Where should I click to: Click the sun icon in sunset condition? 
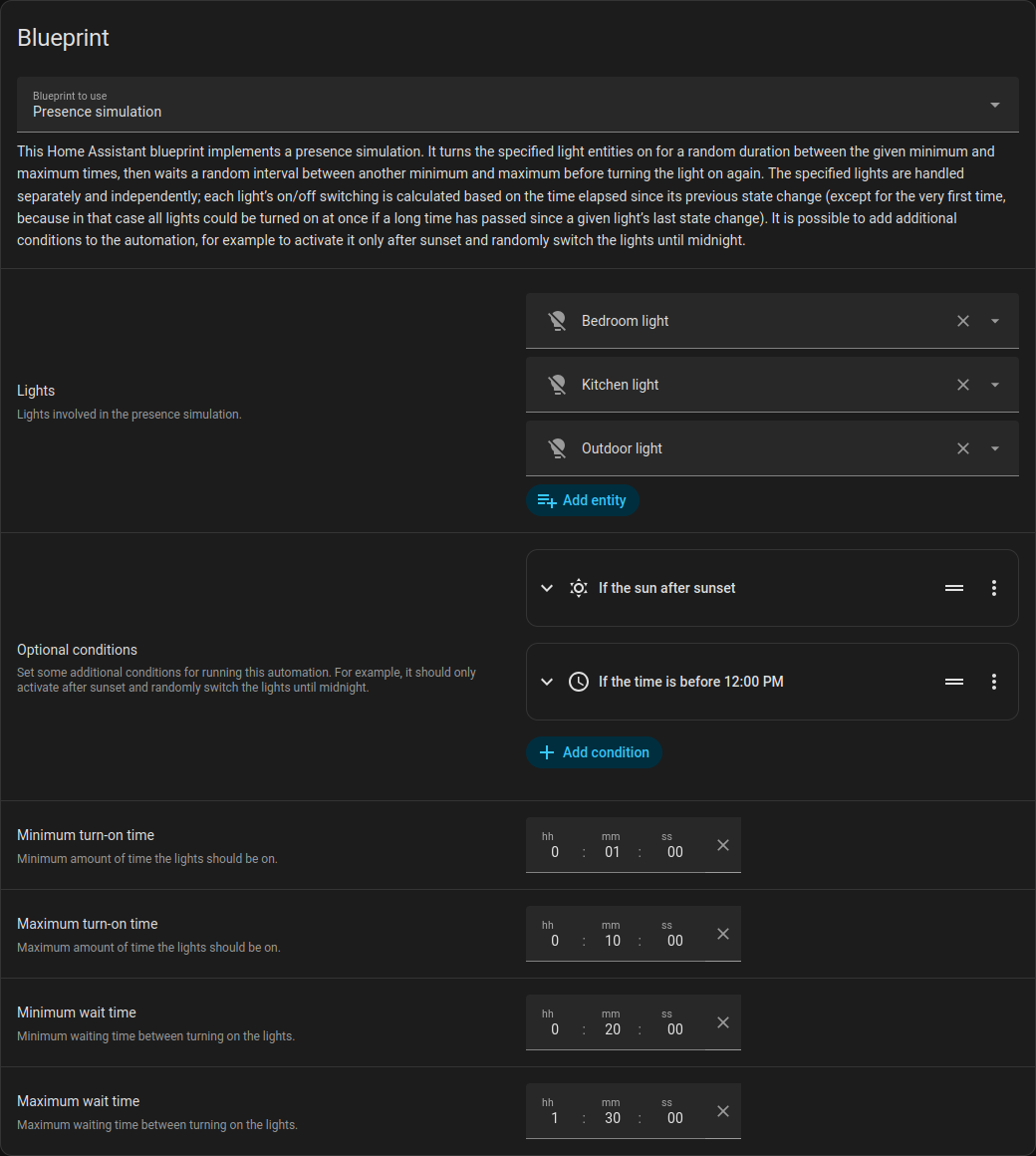click(579, 588)
